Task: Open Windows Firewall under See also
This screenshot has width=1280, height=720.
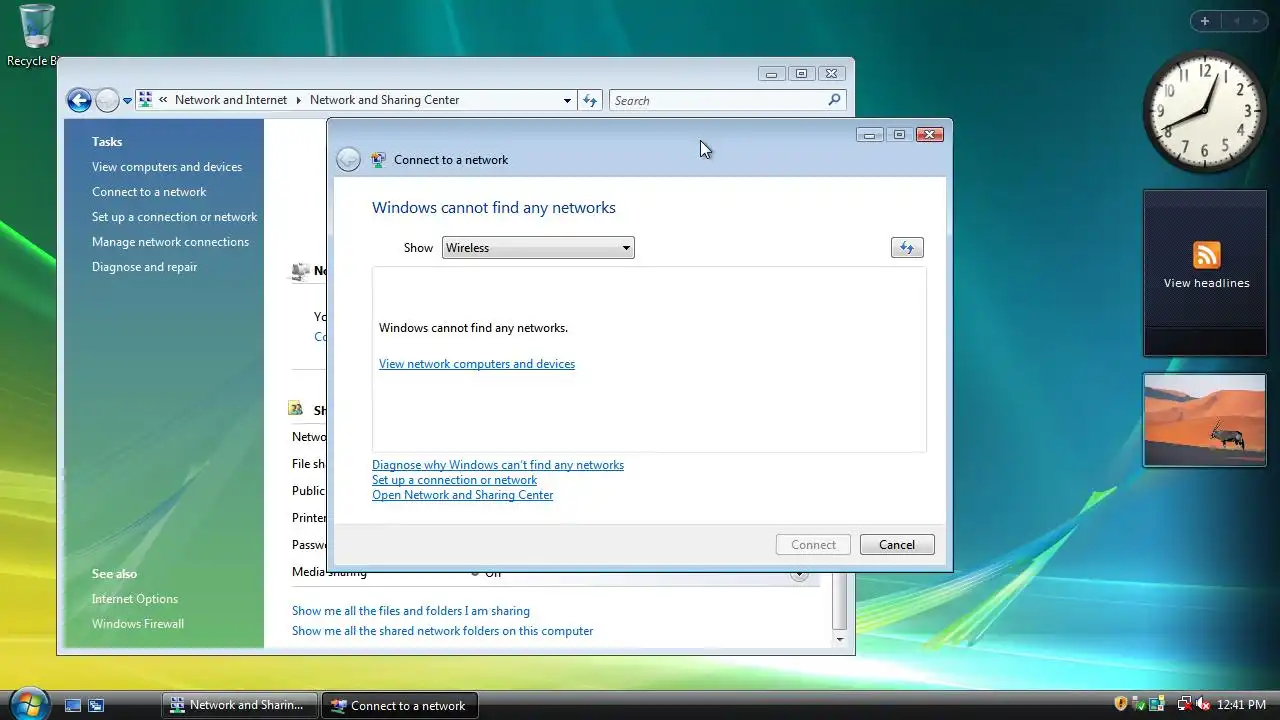Action: point(138,624)
